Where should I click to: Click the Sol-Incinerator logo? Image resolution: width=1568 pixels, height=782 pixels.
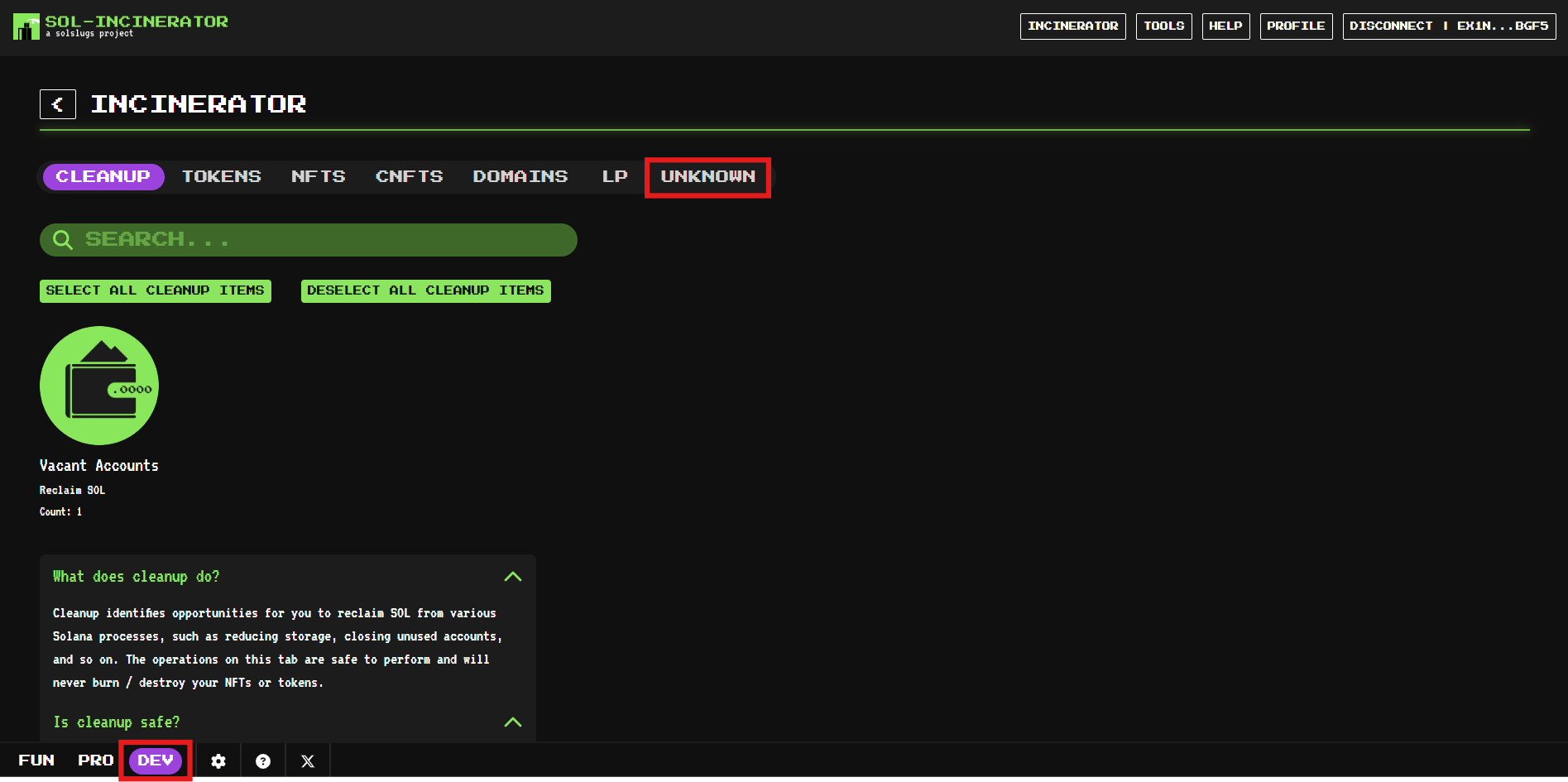pos(26,26)
